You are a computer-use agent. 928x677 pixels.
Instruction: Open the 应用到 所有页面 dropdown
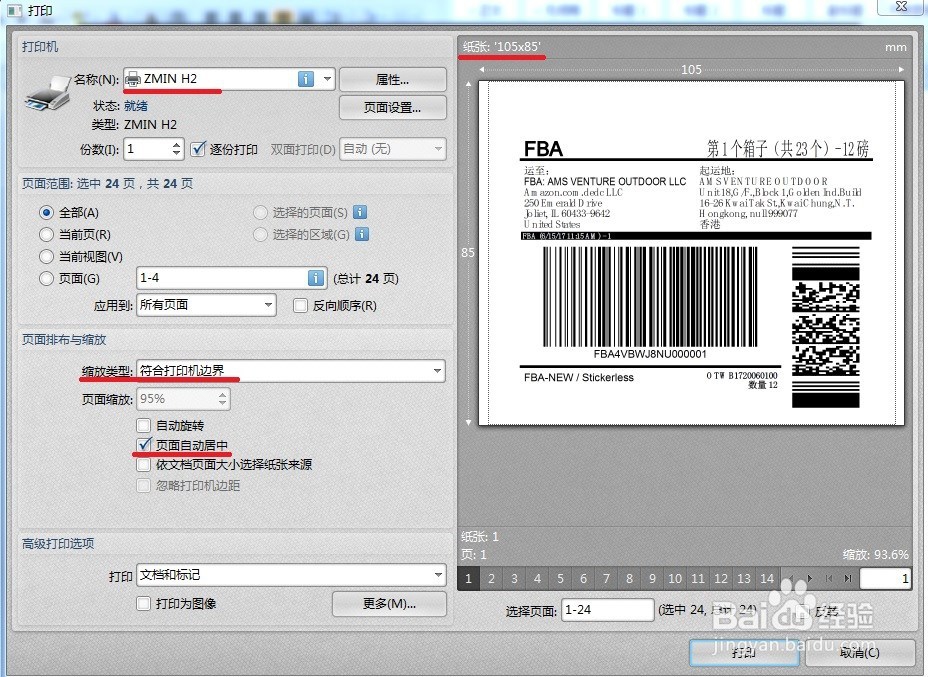pos(206,305)
